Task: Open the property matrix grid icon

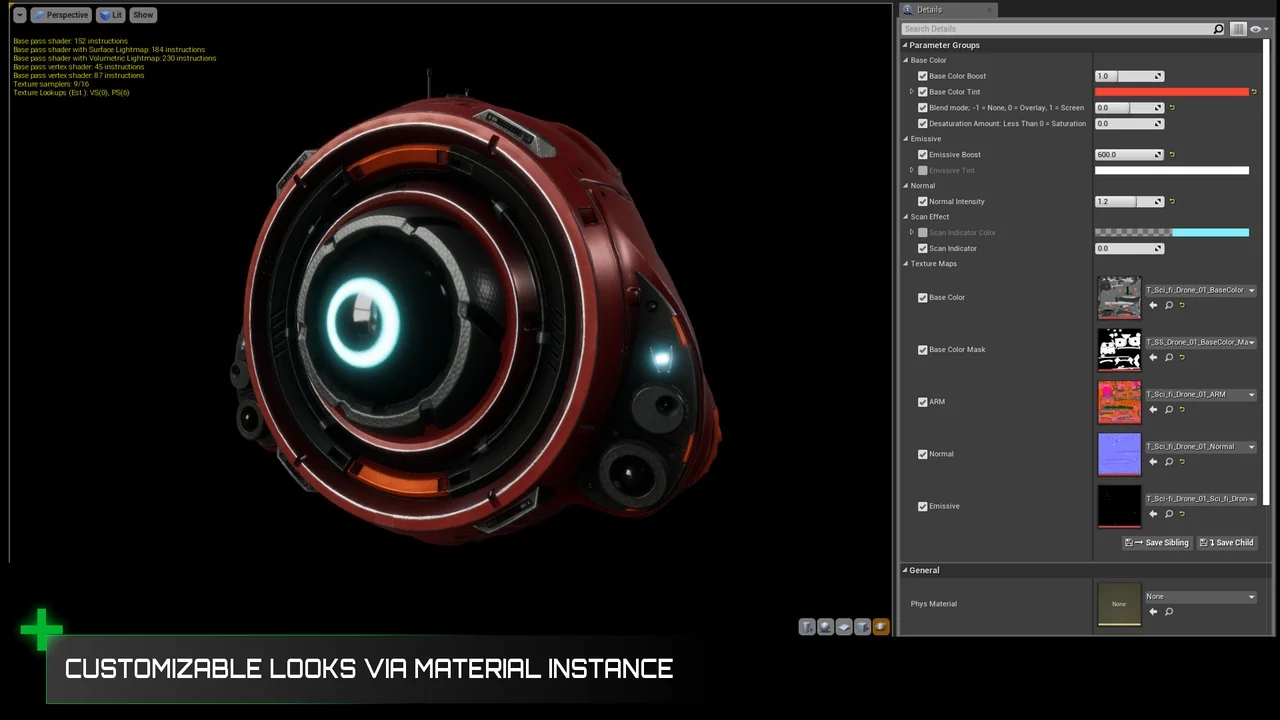Action: [x=1238, y=29]
